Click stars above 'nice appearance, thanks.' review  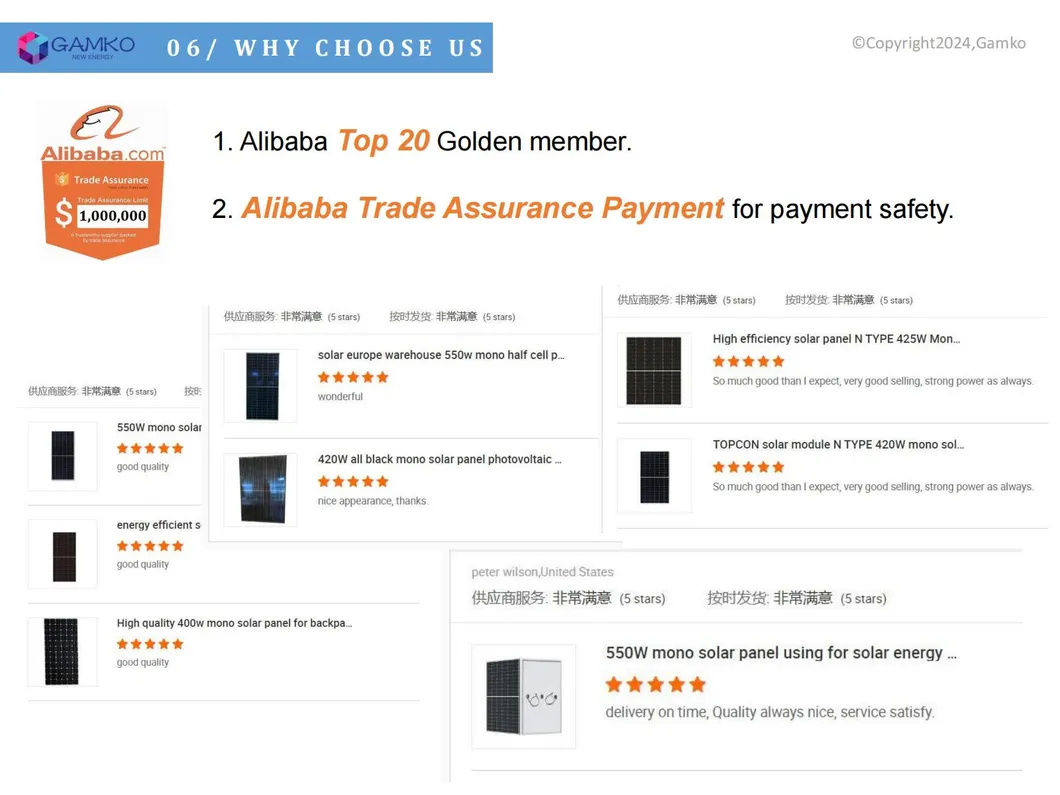[x=353, y=481]
